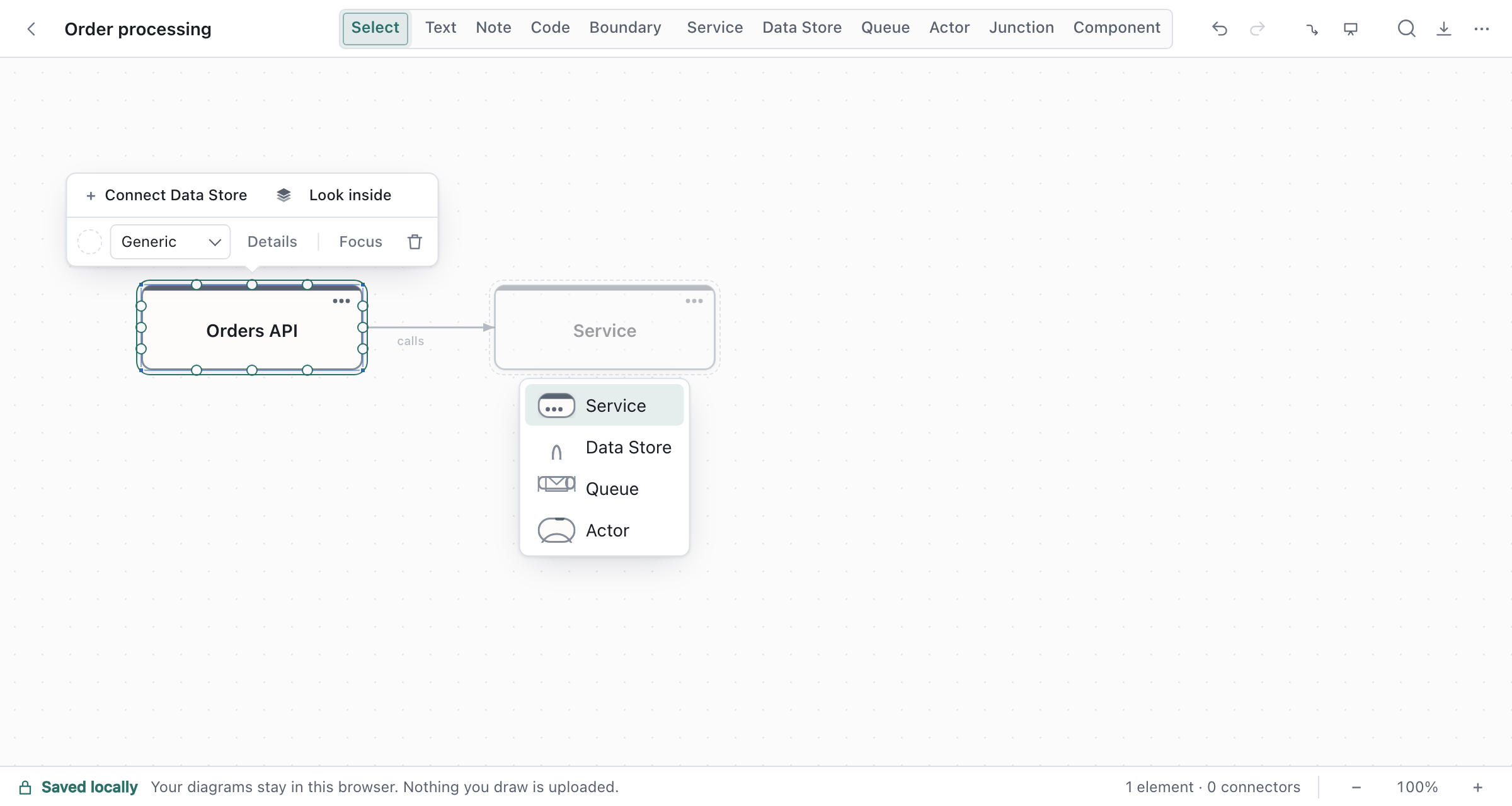Zoom in with the plus icon
1512x806 pixels.
(x=1478, y=787)
